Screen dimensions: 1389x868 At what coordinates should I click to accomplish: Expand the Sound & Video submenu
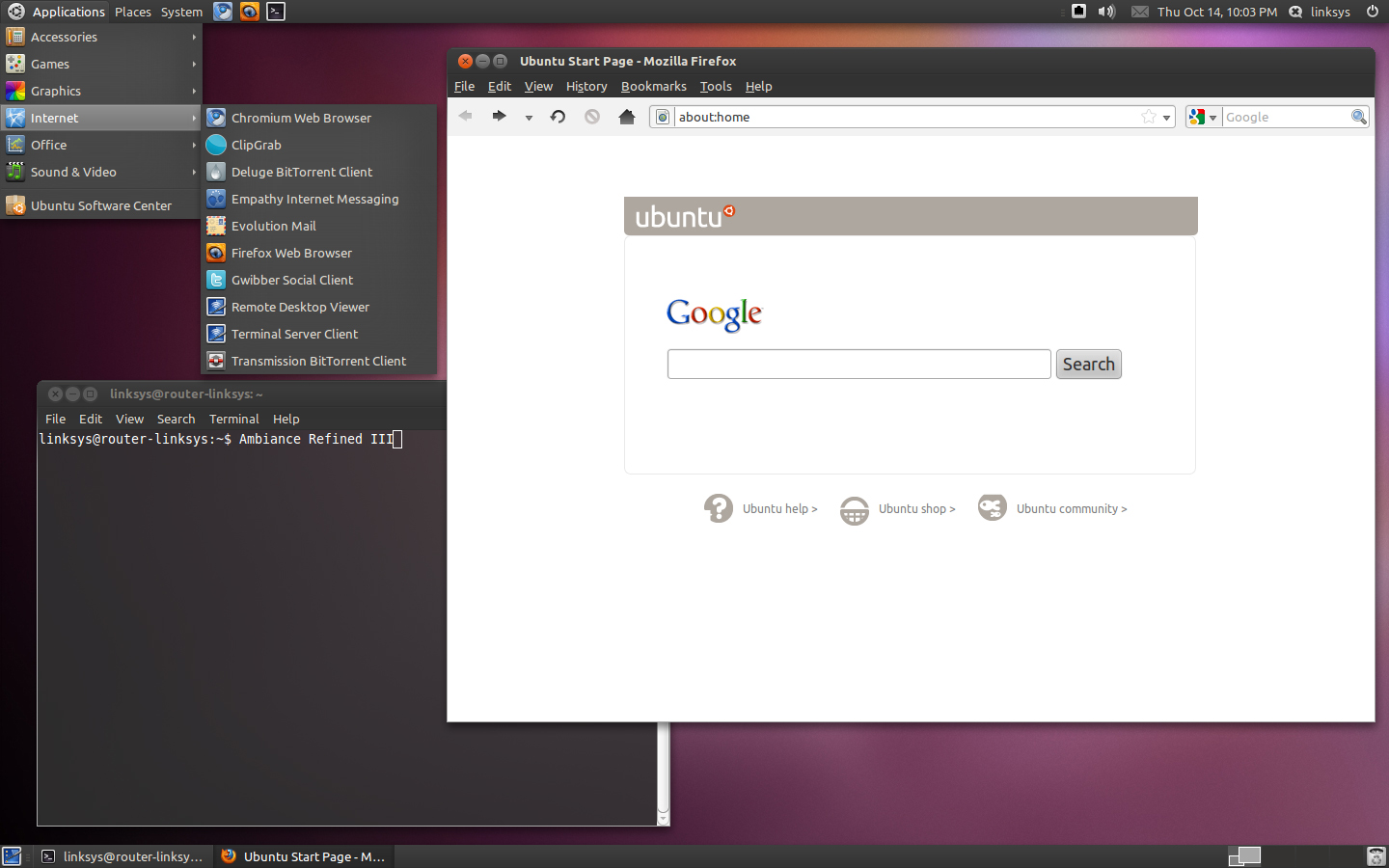pos(100,172)
